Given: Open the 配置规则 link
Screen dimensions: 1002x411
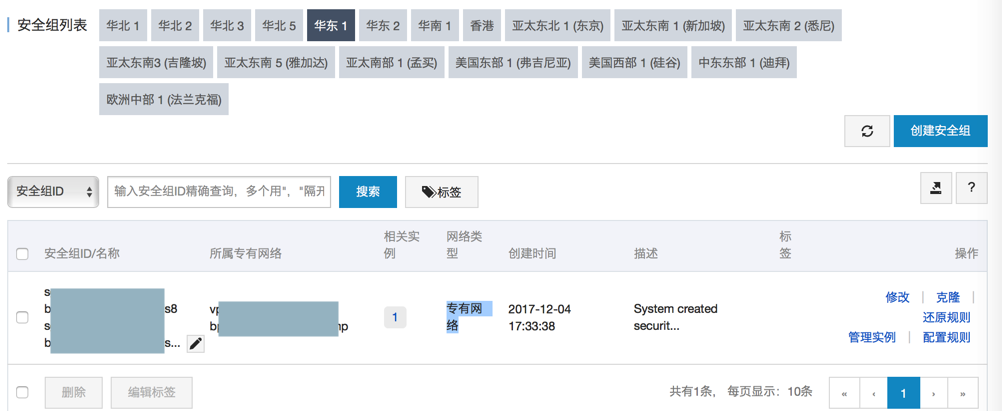Looking at the screenshot, I should pyautogui.click(x=946, y=337).
